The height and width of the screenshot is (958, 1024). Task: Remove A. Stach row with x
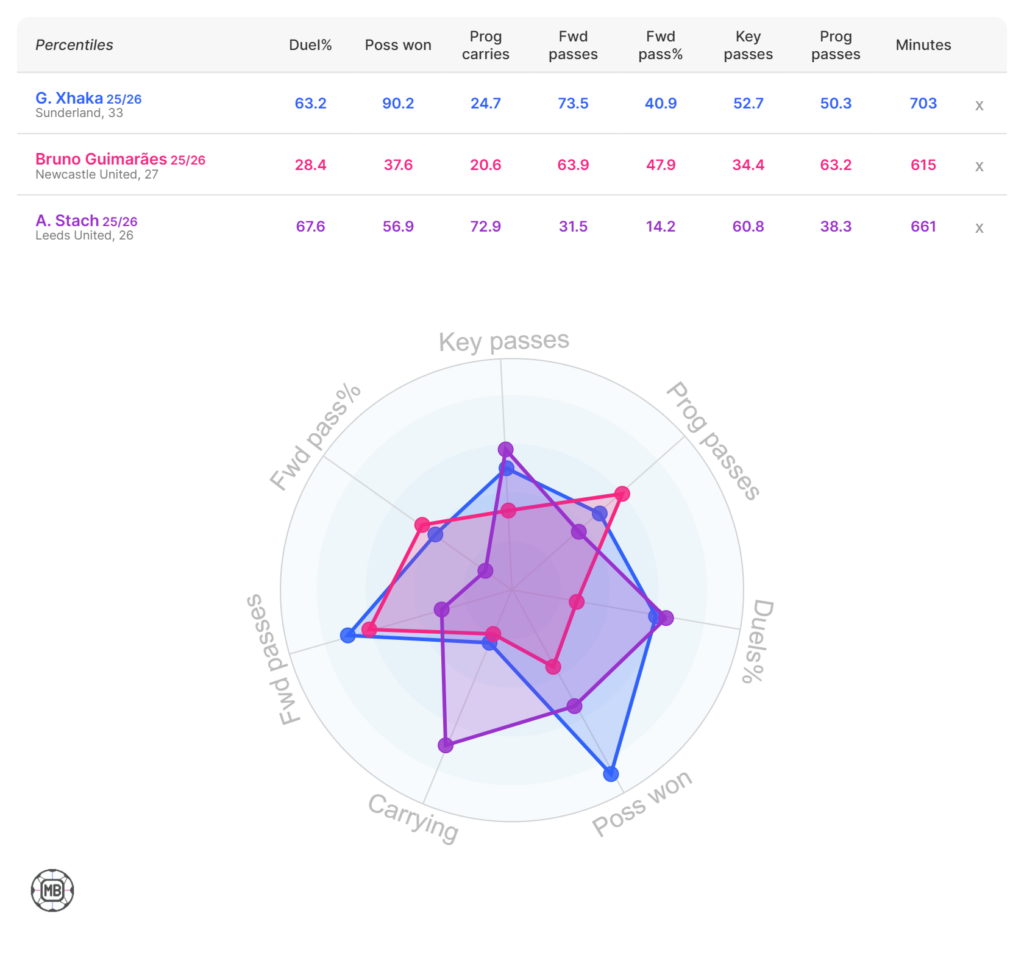979,227
